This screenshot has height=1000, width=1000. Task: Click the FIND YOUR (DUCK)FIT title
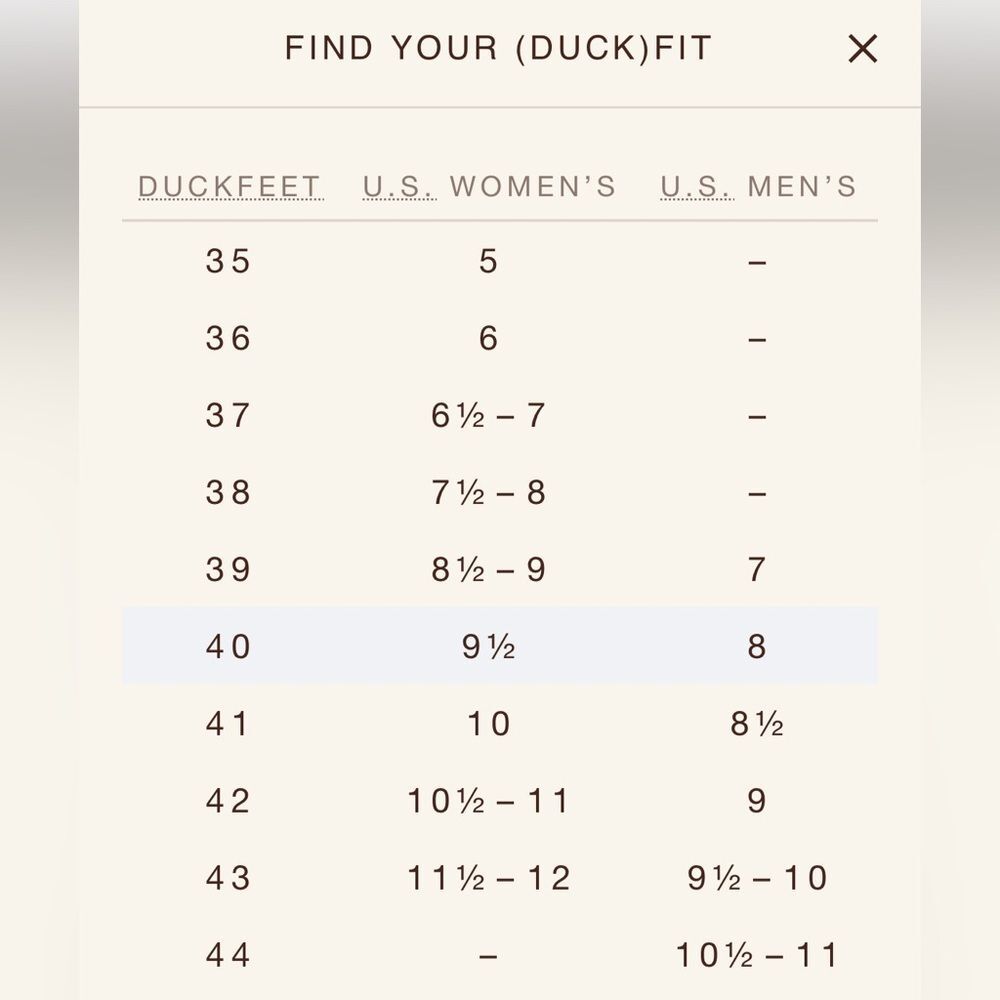click(x=499, y=48)
